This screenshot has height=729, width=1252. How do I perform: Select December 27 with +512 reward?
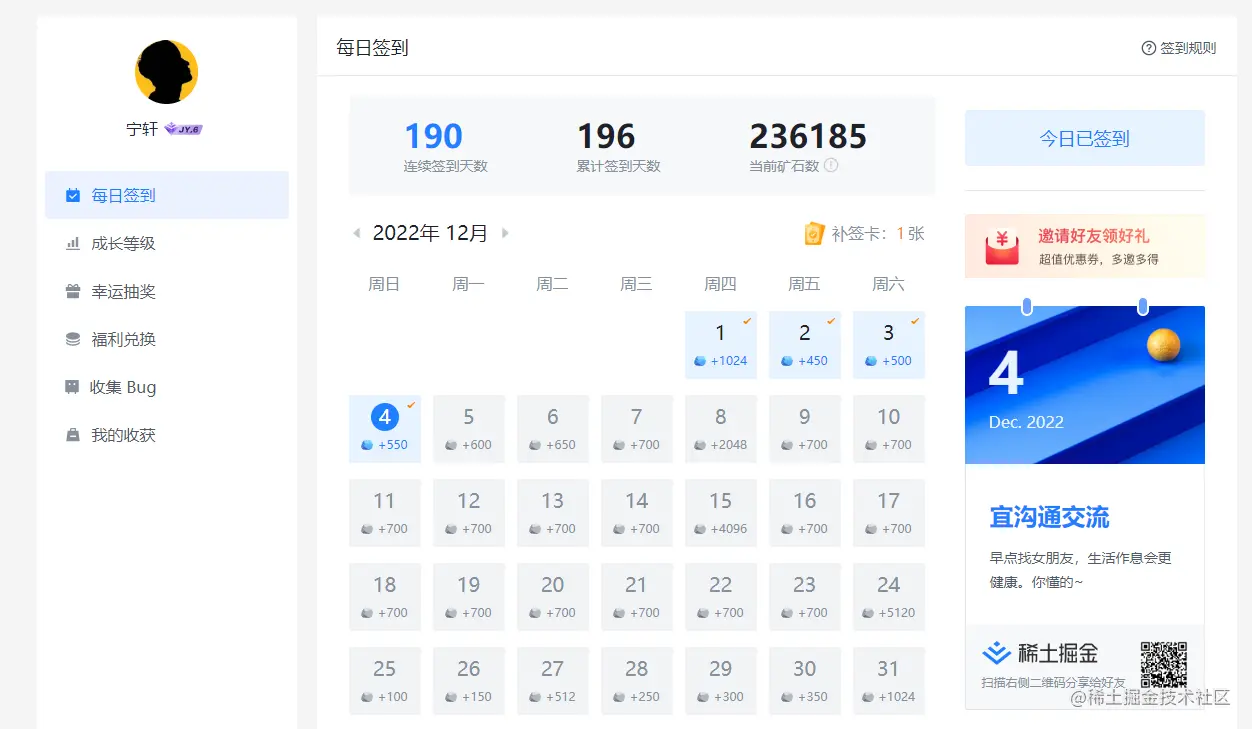(x=553, y=681)
